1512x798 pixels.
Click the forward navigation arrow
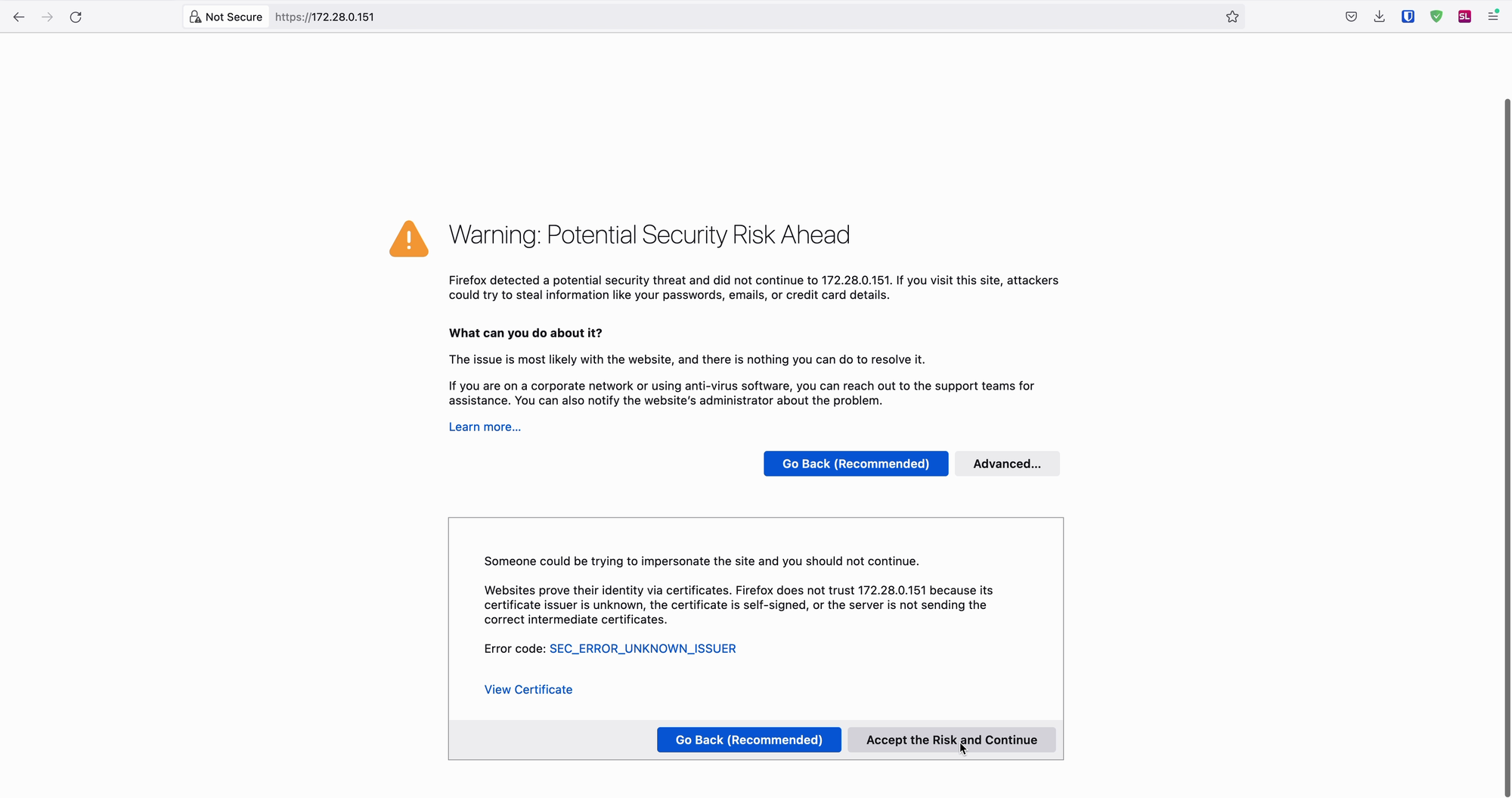(47, 17)
